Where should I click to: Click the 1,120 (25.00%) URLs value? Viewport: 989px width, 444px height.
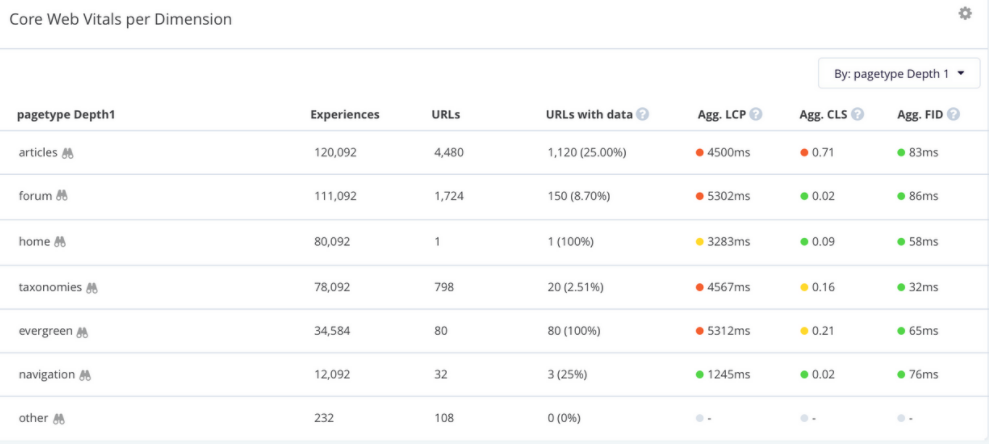pos(586,153)
